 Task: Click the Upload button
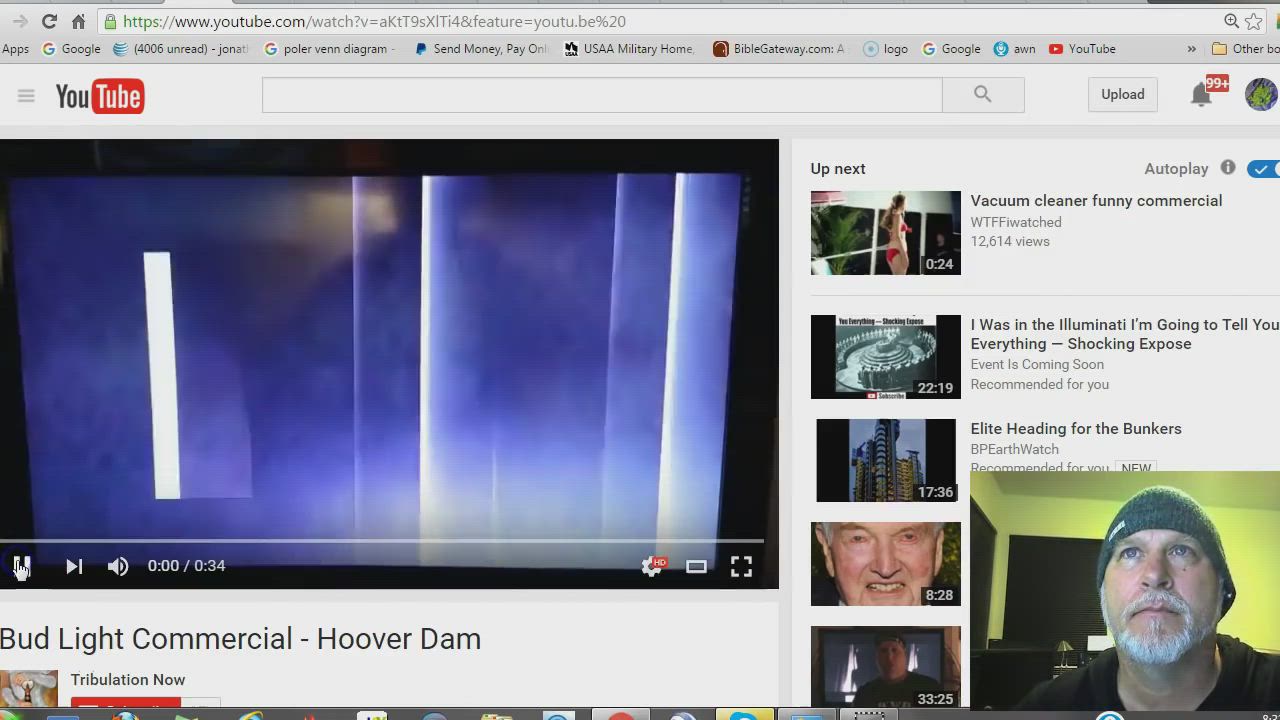pos(1122,94)
